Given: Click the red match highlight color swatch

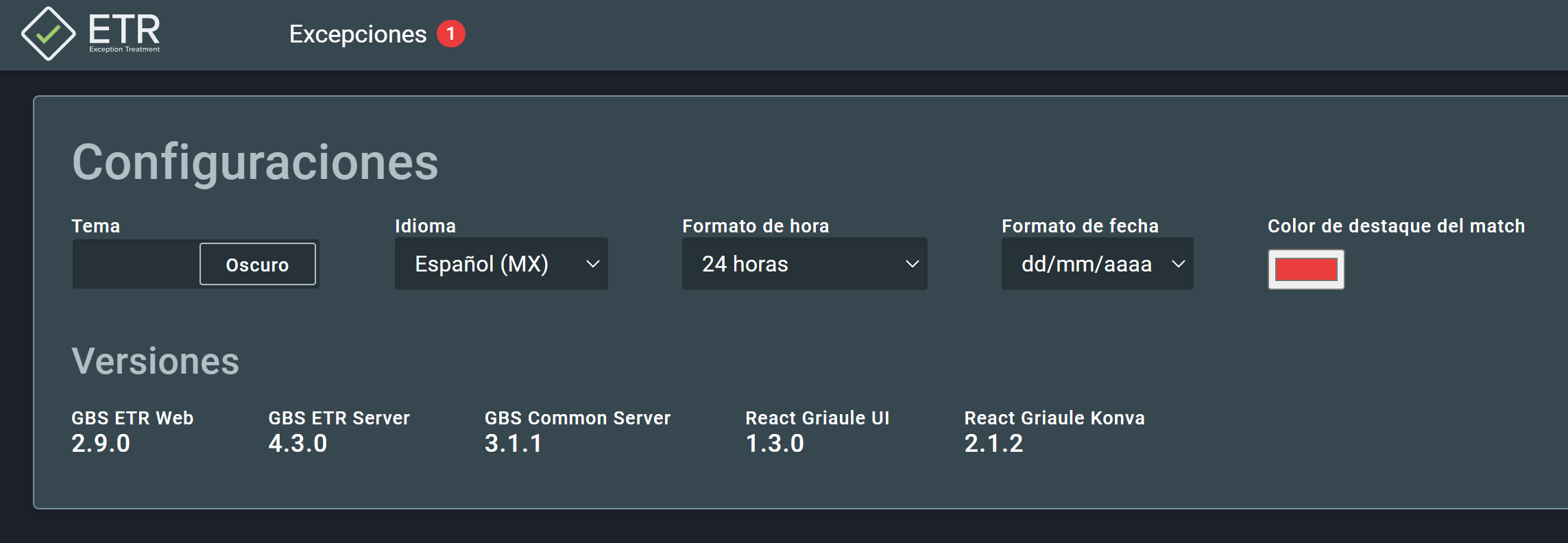Looking at the screenshot, I should click(x=1306, y=269).
